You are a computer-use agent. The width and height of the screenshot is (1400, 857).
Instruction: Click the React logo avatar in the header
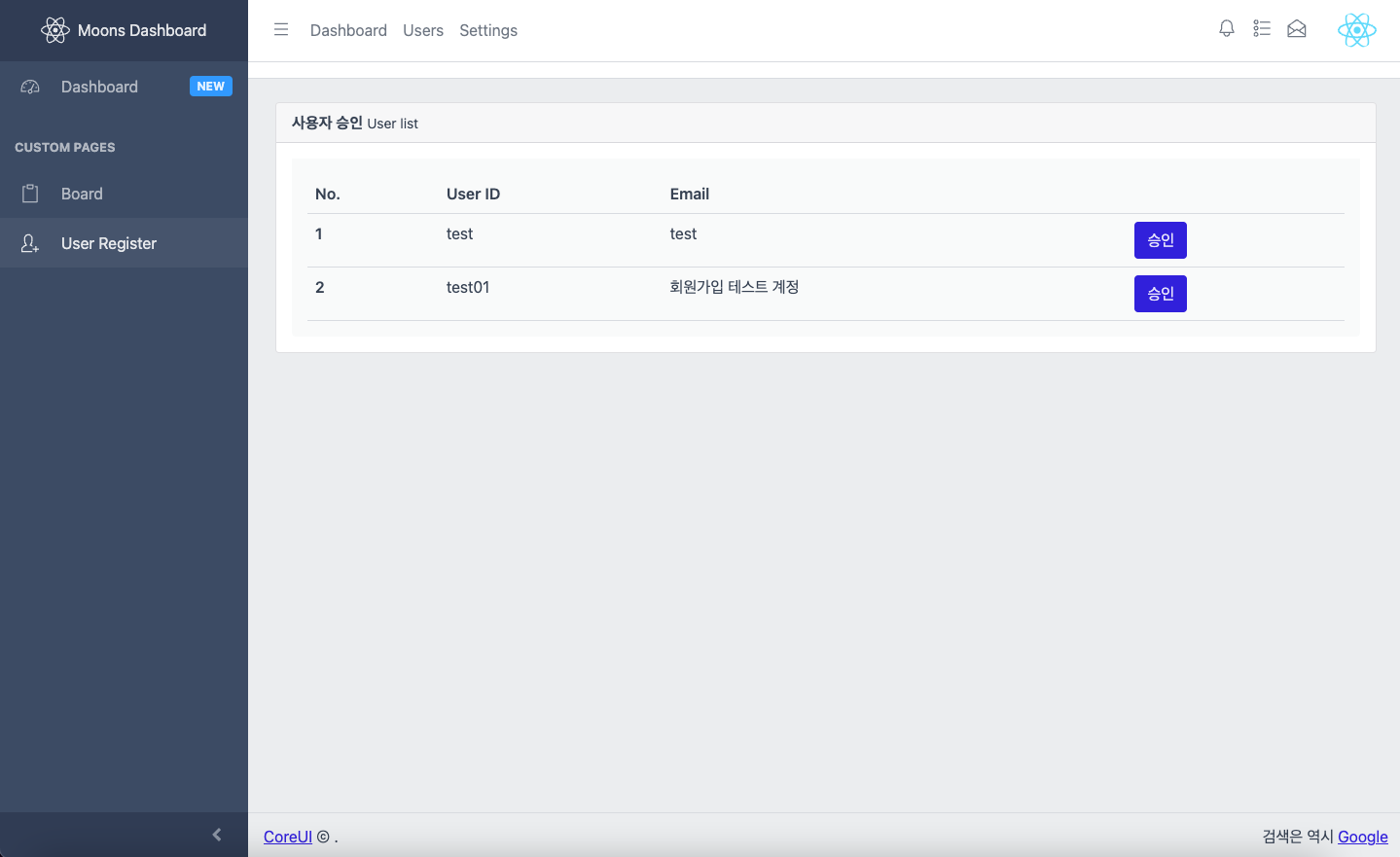coord(1356,29)
